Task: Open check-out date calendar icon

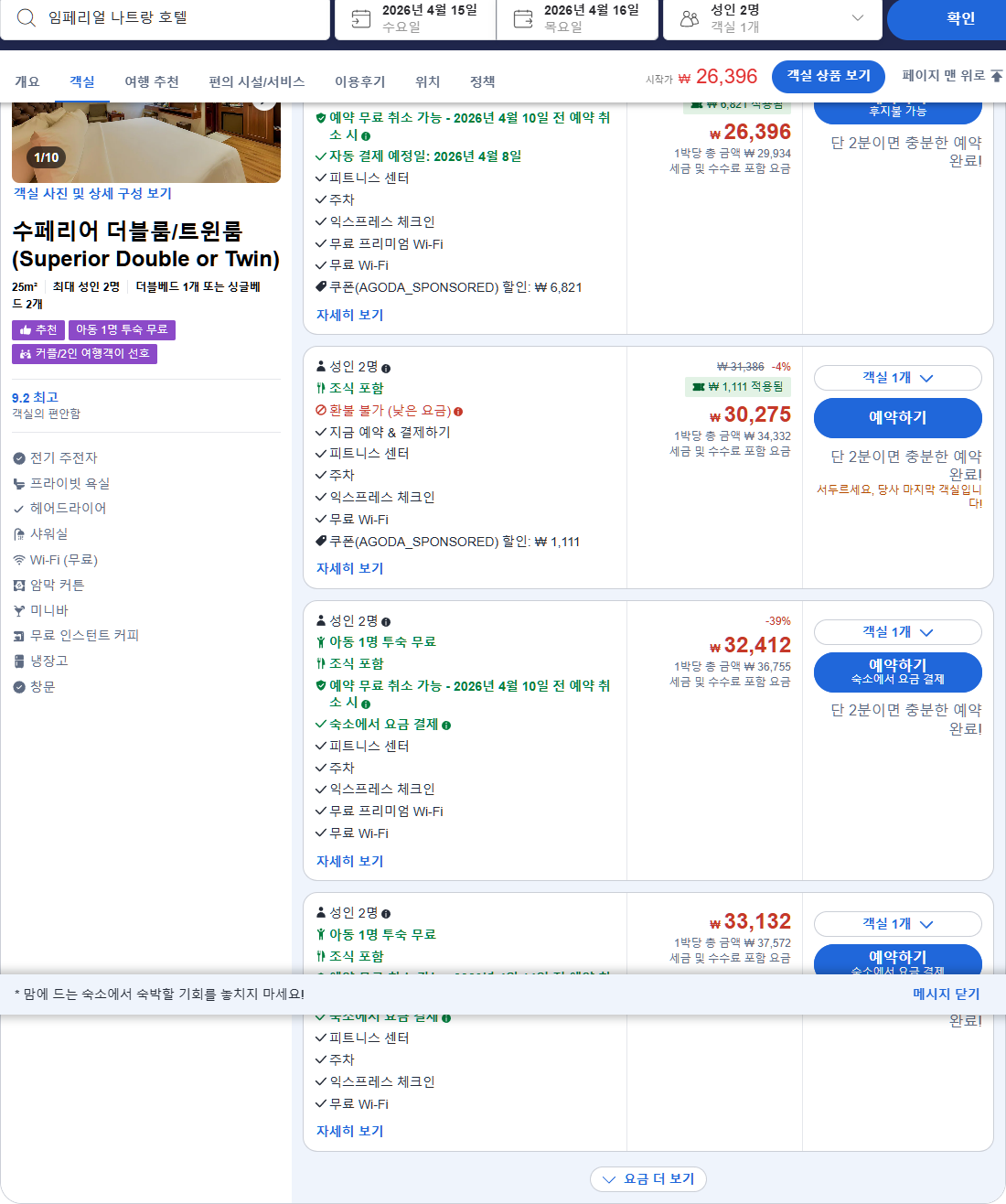Action: click(x=523, y=18)
